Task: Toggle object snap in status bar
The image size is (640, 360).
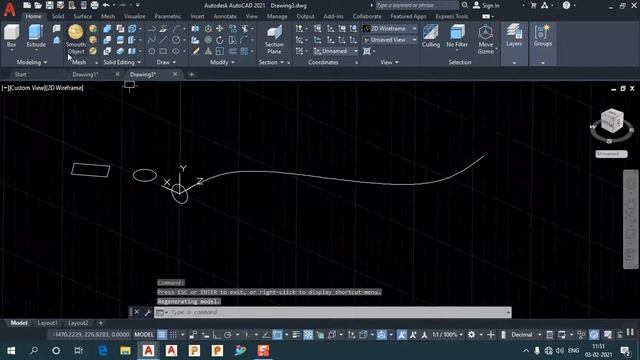Action: pos(277,335)
